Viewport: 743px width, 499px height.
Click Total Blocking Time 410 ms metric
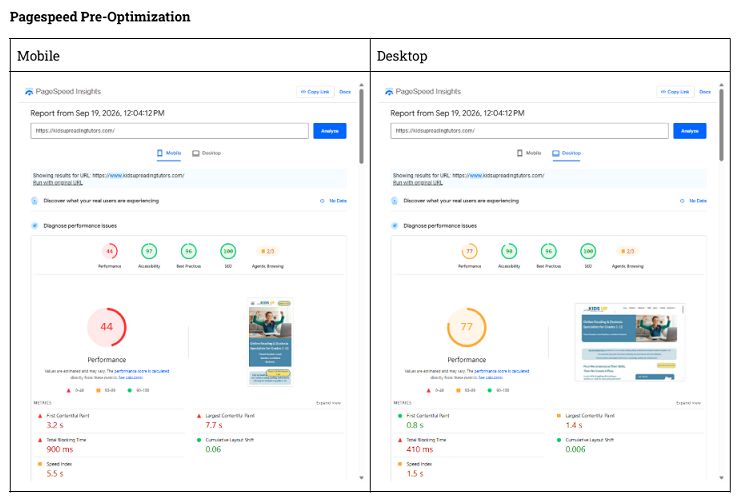click(471, 445)
